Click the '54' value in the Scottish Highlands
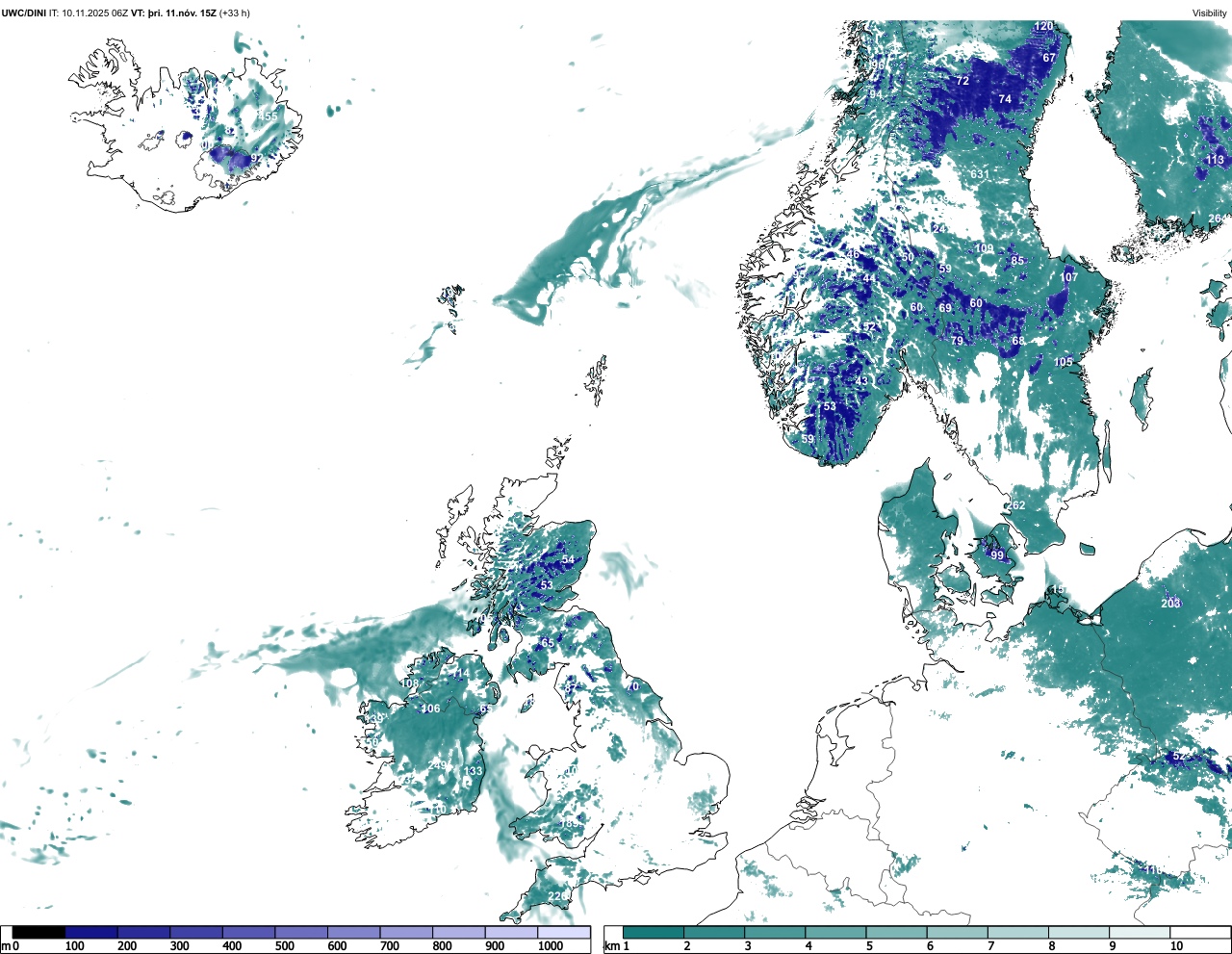The width and height of the screenshot is (1232, 954). [x=568, y=560]
